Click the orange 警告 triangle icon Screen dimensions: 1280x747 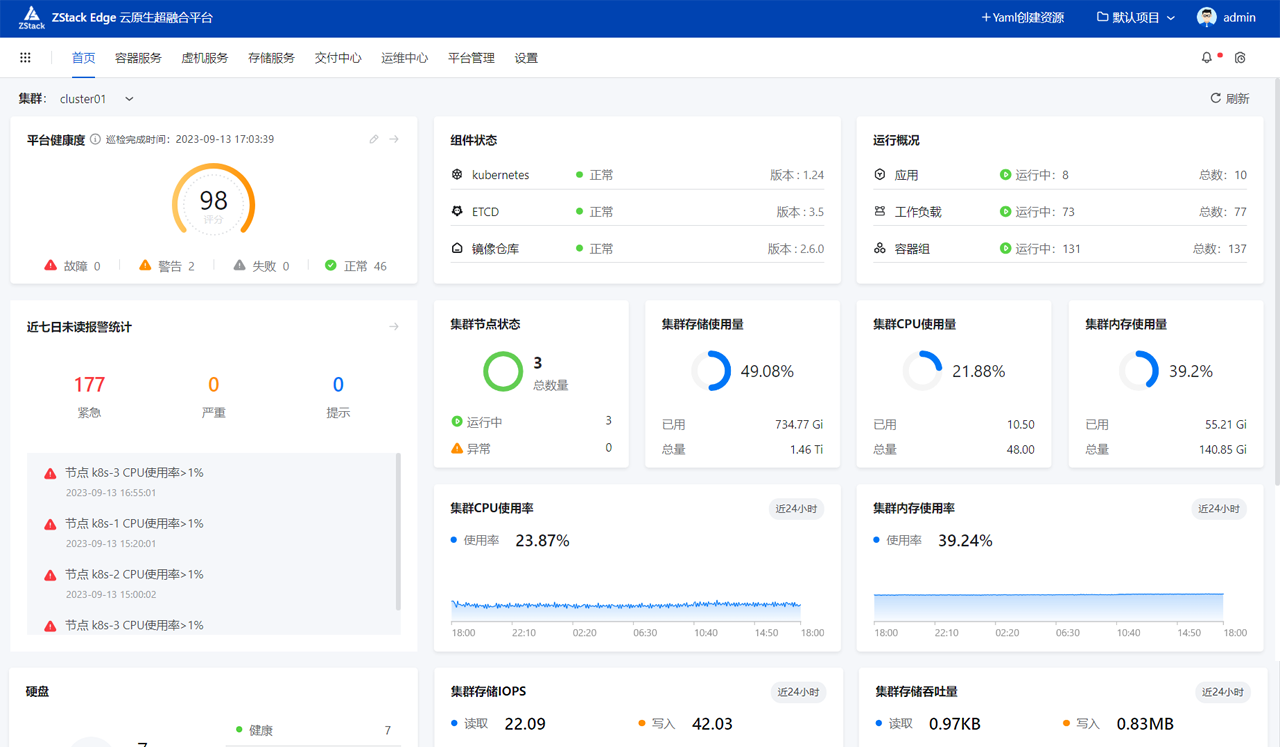(145, 265)
